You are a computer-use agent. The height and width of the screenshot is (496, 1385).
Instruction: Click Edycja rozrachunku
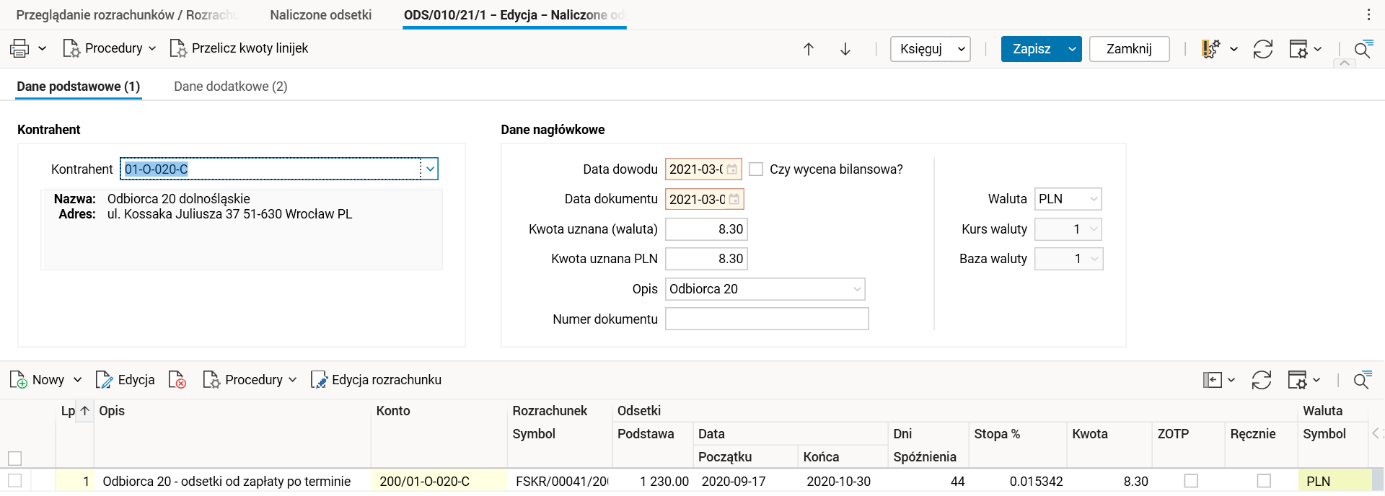click(376, 380)
